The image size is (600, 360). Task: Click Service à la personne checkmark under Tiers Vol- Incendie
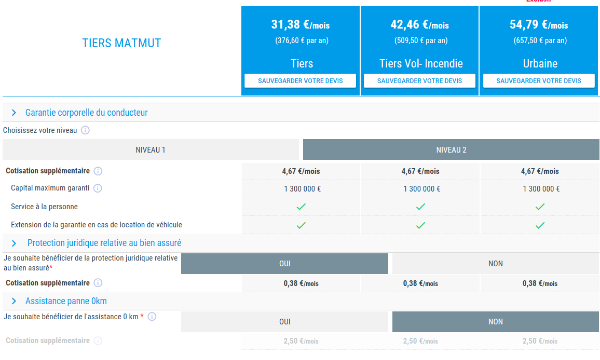[421, 207]
